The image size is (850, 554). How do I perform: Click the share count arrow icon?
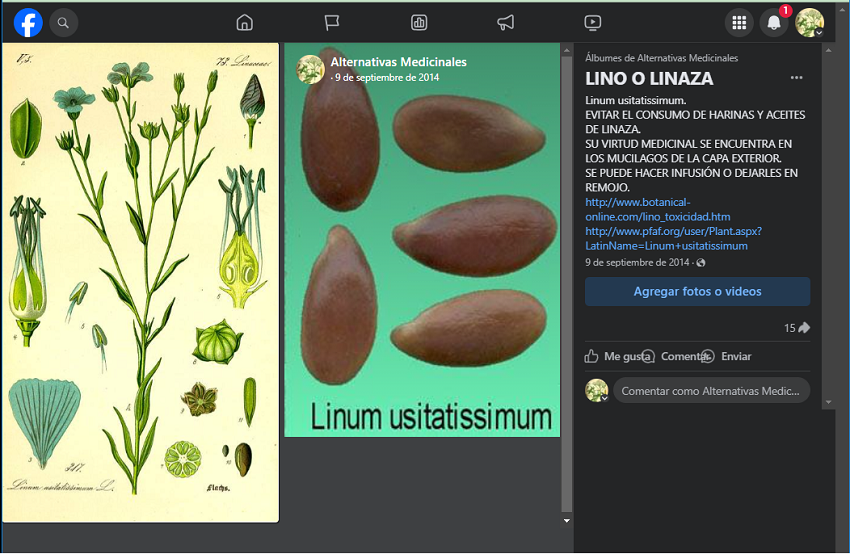[804, 327]
